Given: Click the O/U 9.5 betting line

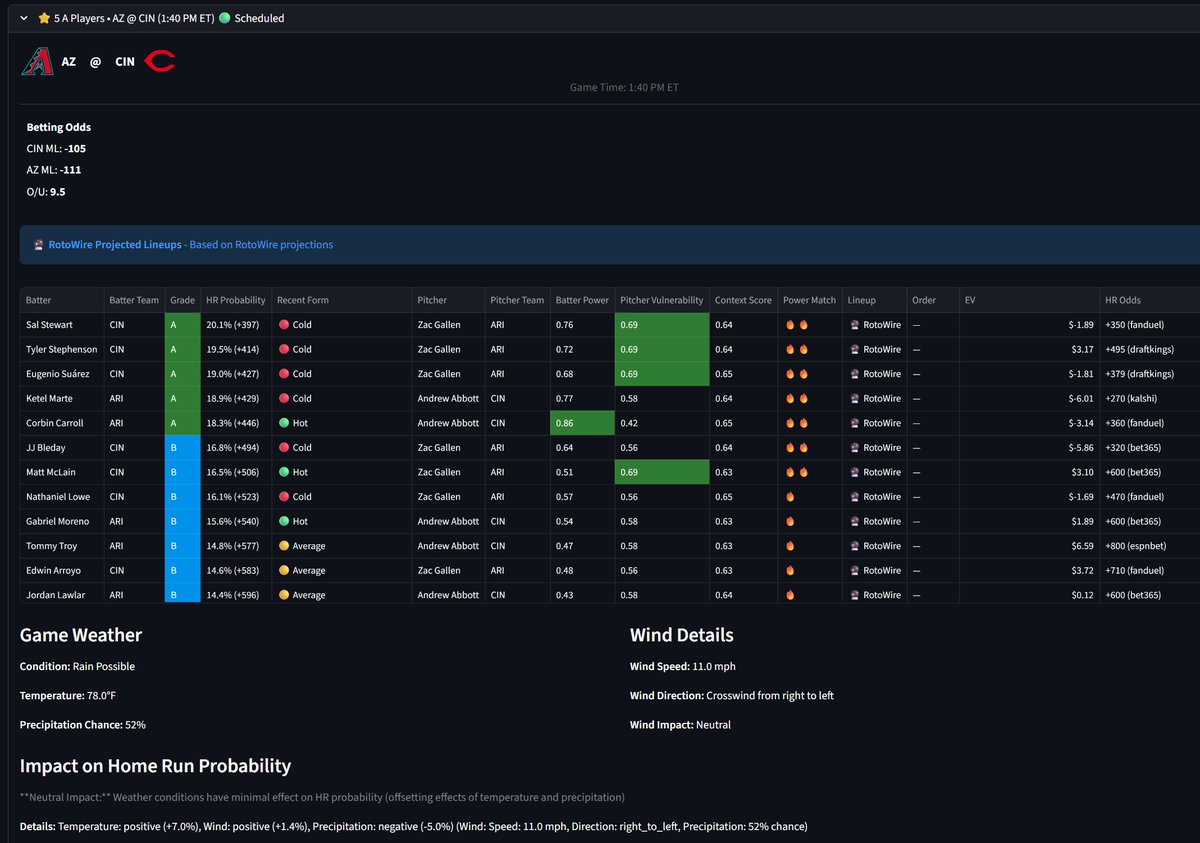Looking at the screenshot, I should pyautogui.click(x=46, y=192).
